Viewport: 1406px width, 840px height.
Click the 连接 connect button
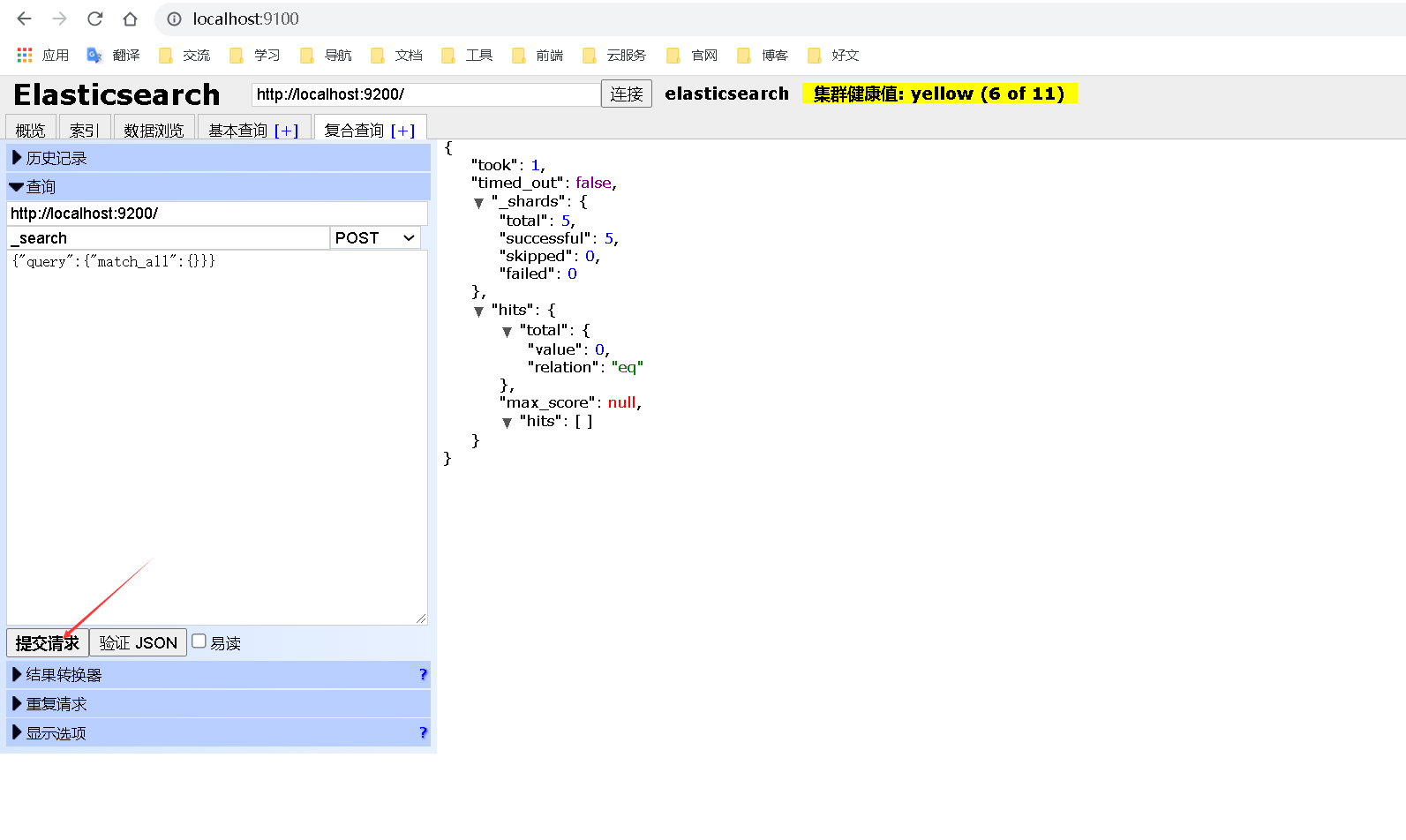[627, 94]
